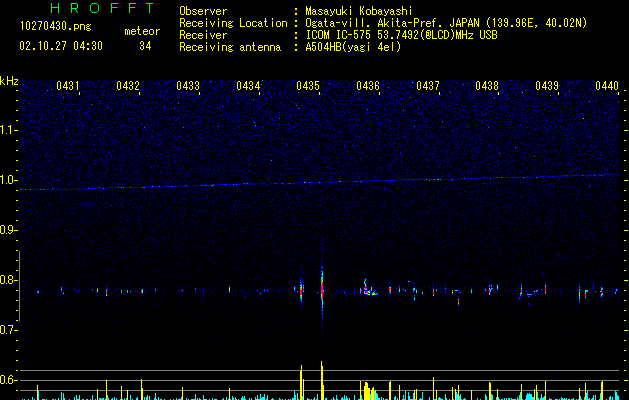Click the HROFFT title text

tap(102, 8)
